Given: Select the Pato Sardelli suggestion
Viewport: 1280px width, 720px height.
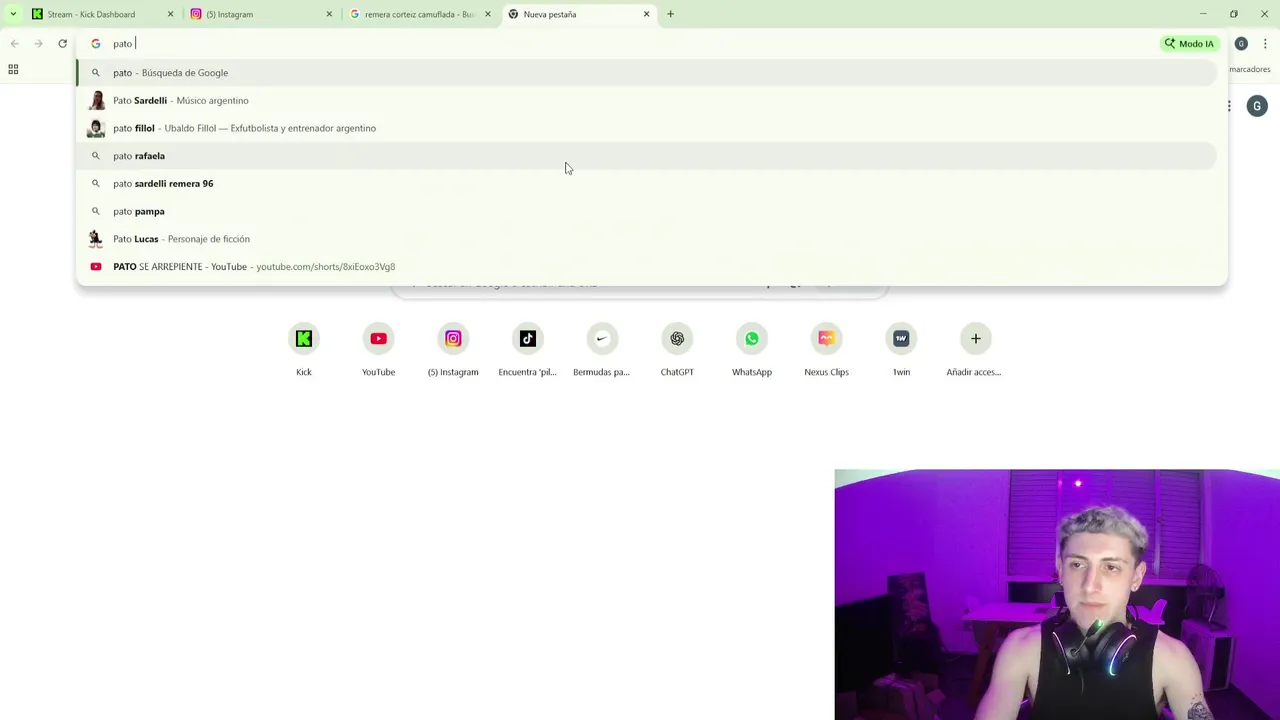Looking at the screenshot, I should (x=646, y=100).
